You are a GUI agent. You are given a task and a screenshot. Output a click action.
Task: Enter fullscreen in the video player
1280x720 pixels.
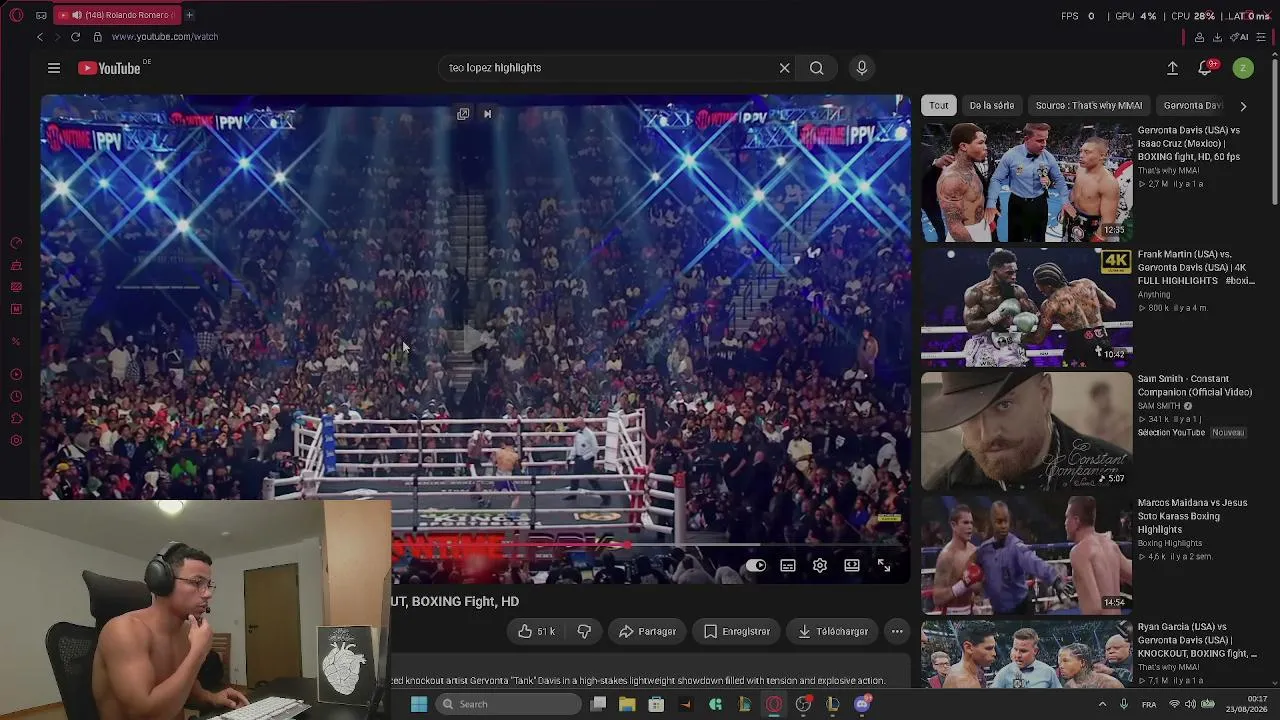point(884,566)
